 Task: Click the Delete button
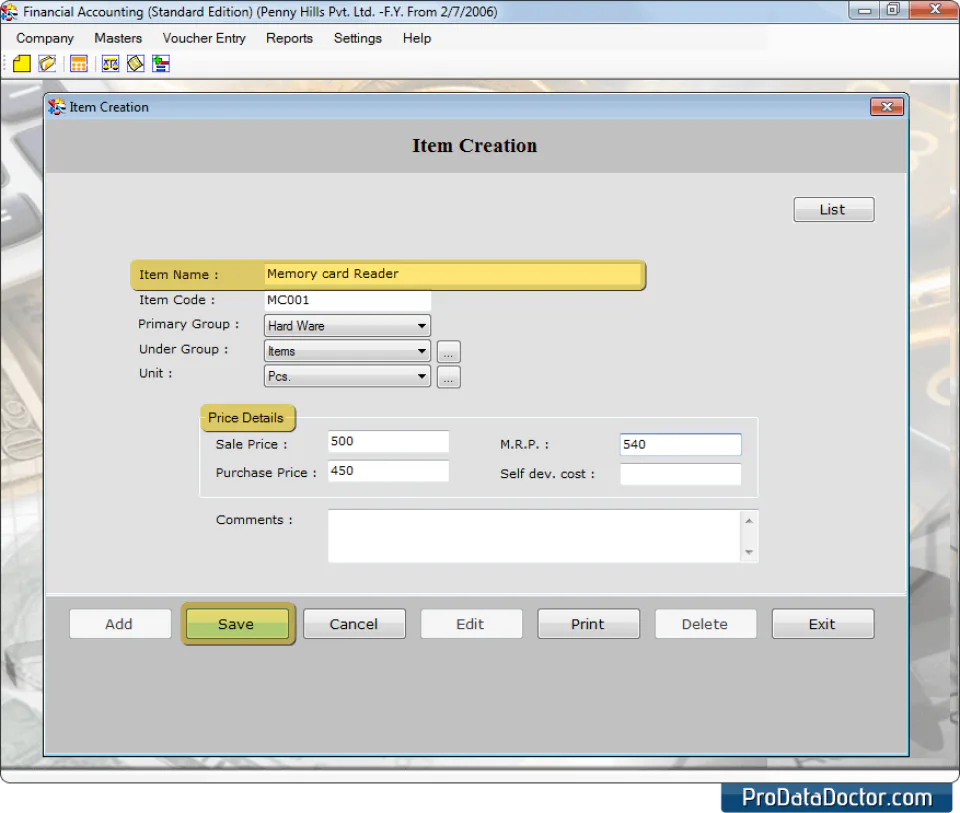pos(705,624)
